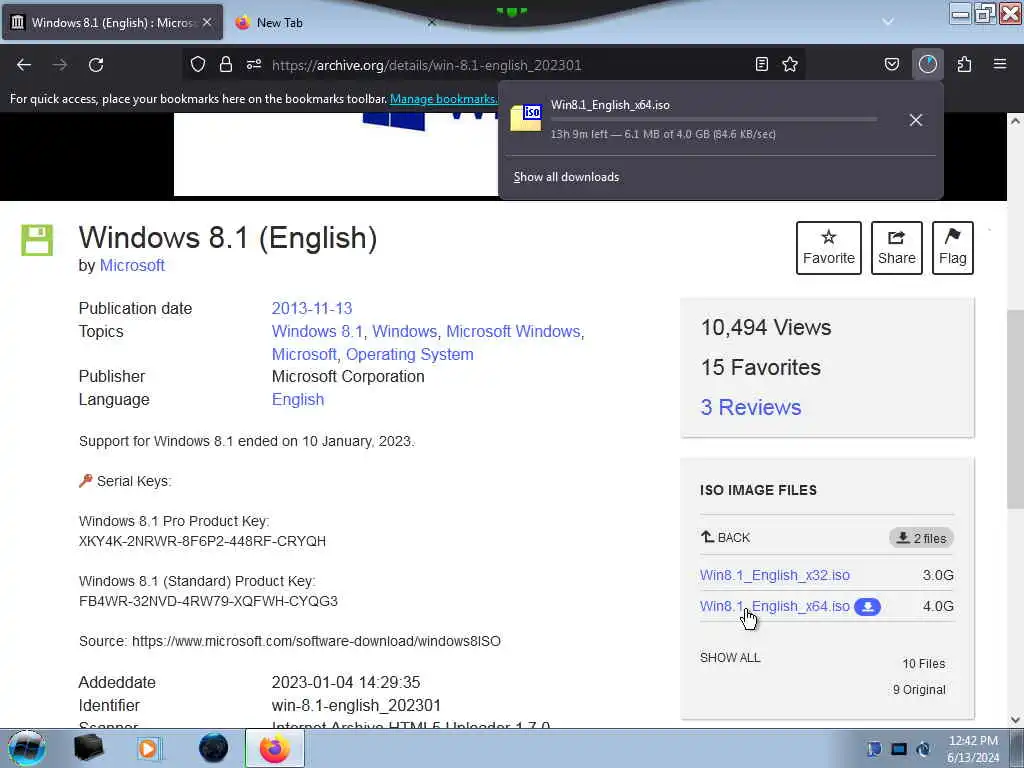Image resolution: width=1024 pixels, height=768 pixels.
Task: Click the blue download badge beside x64.iso
Action: click(x=867, y=607)
